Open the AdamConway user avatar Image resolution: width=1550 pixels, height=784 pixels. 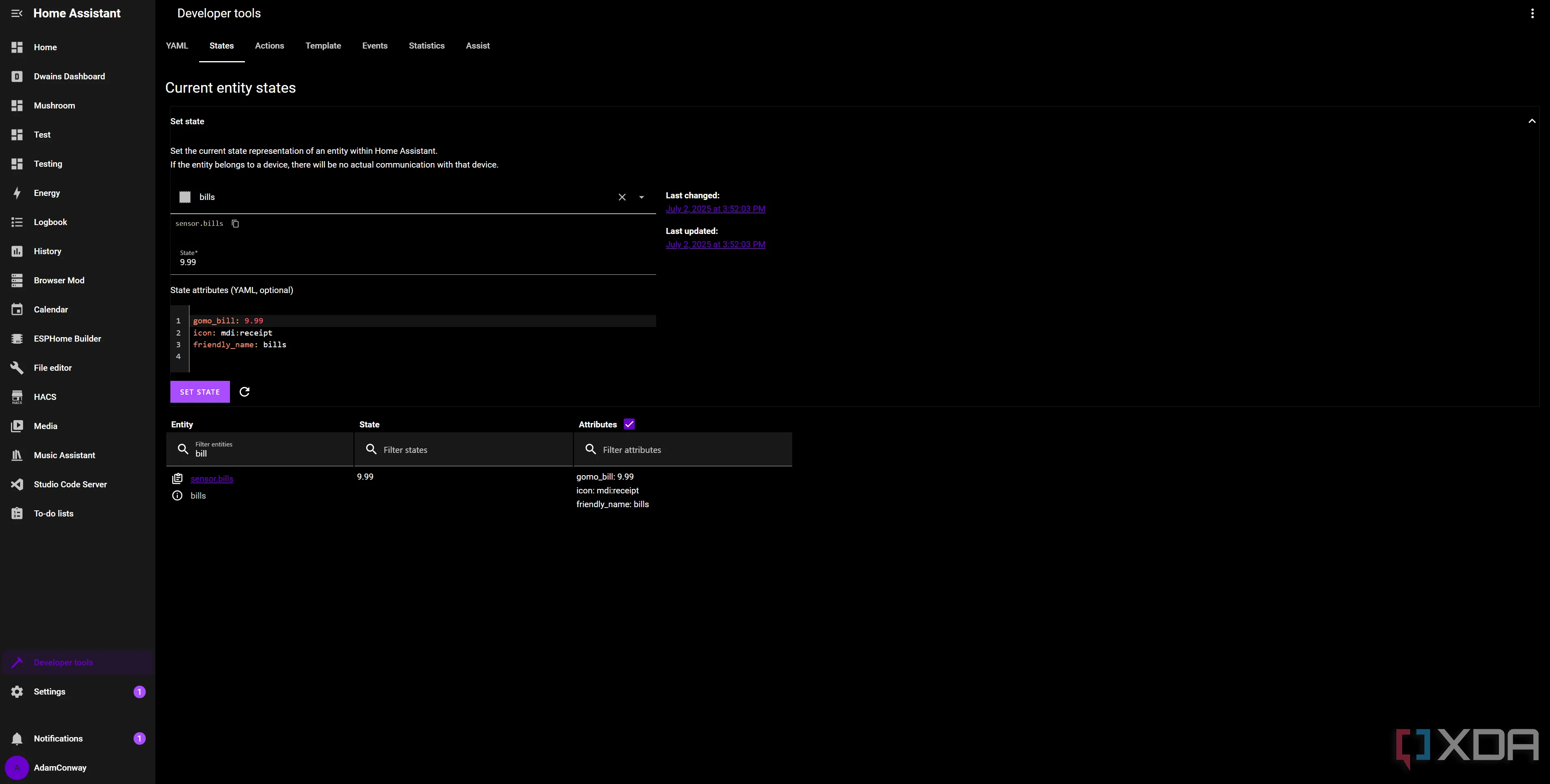tap(17, 768)
